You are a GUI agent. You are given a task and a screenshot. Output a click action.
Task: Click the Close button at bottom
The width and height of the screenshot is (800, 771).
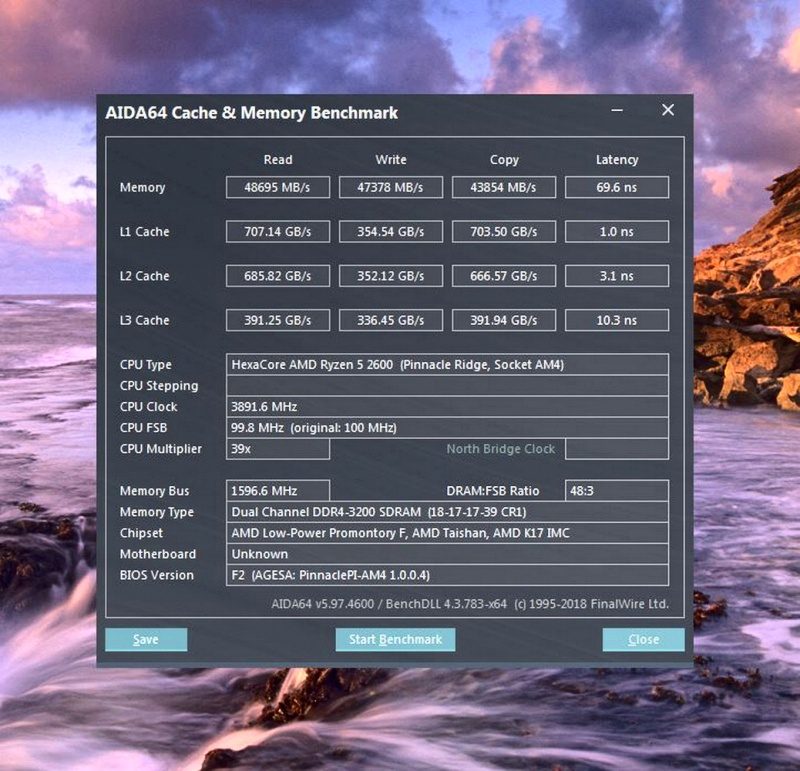[x=643, y=639]
